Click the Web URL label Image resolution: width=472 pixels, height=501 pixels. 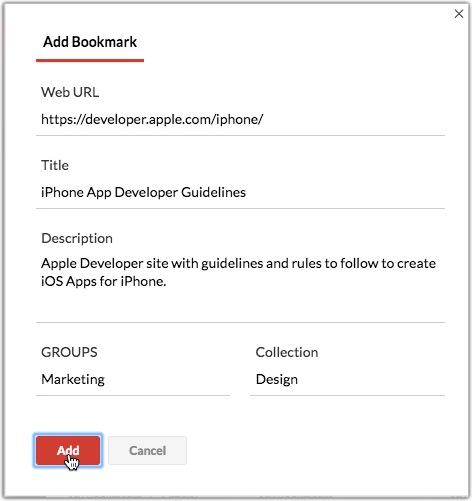point(70,92)
